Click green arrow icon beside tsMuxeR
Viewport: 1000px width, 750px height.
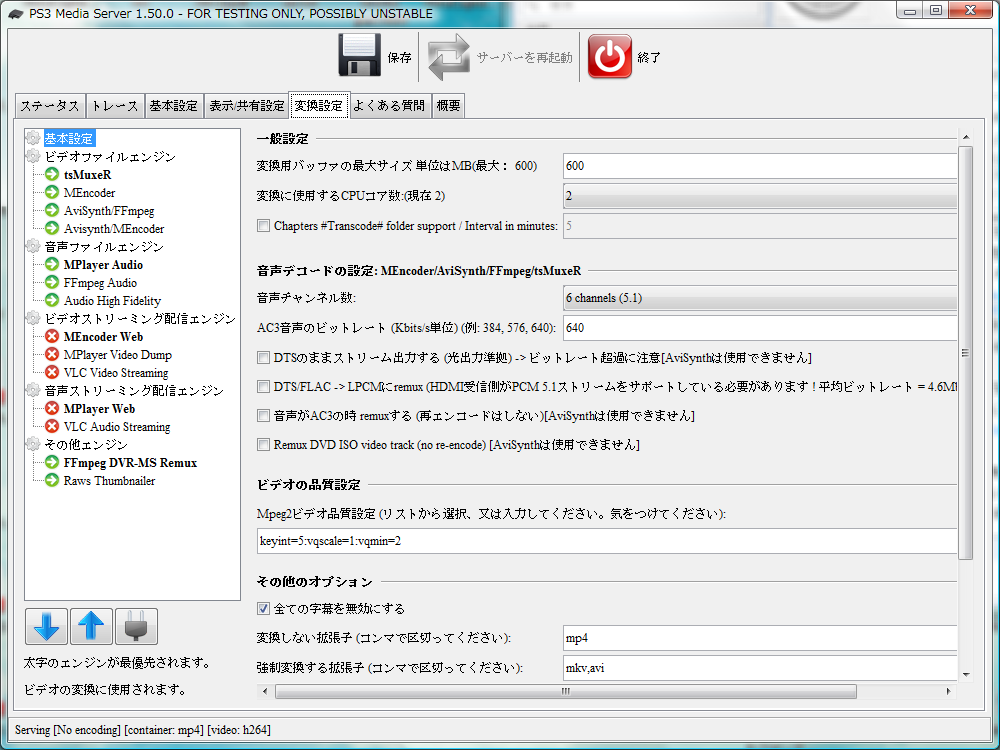point(52,174)
